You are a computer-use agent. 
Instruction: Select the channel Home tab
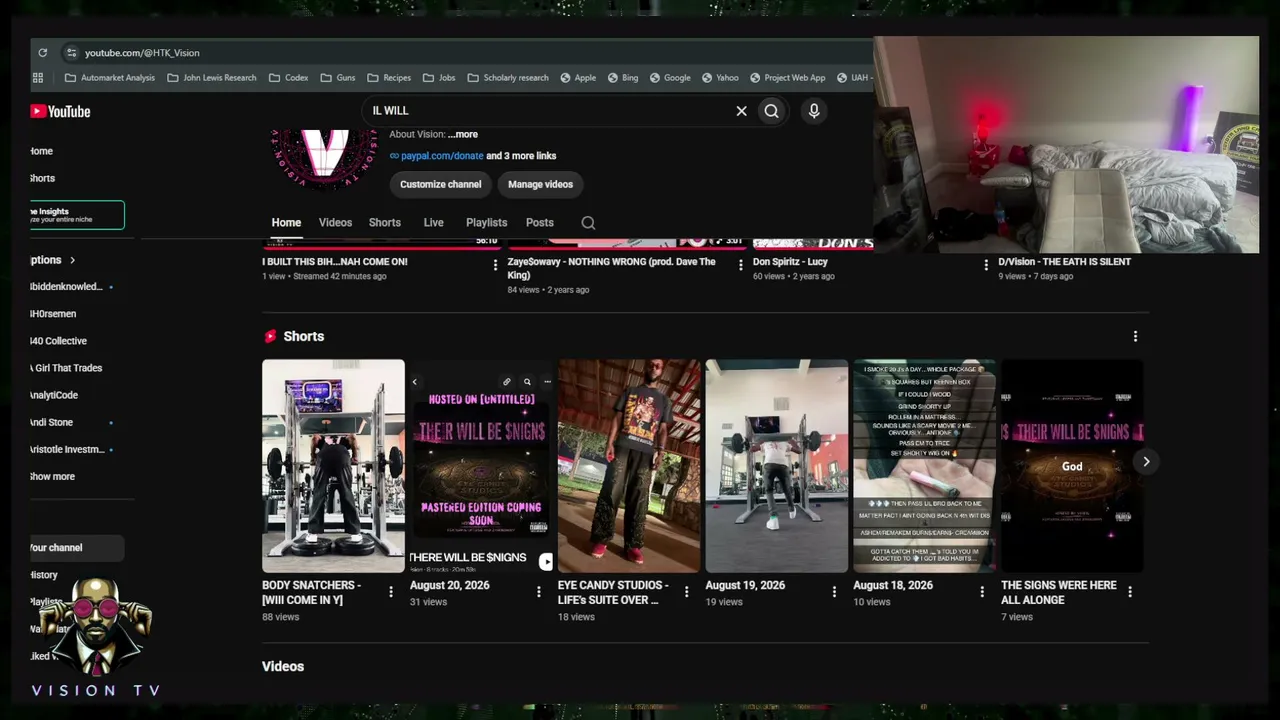pyautogui.click(x=286, y=223)
